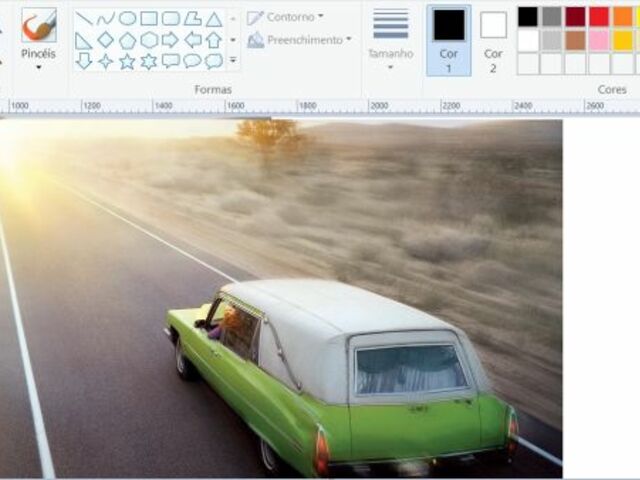Pick the pink color swatch

pos(599,40)
